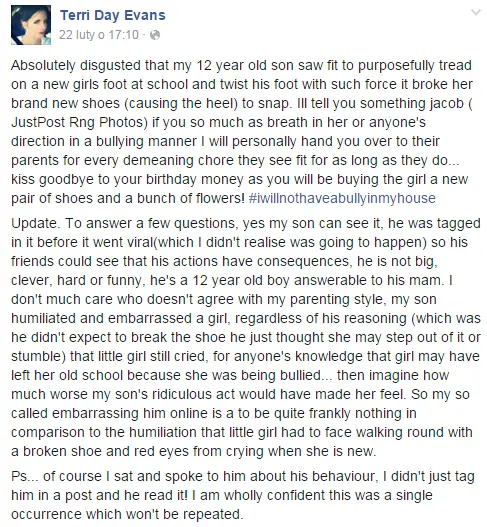Open Terri Day Evans profile picture
Screen dimensions: 487x527
[x=31, y=25]
